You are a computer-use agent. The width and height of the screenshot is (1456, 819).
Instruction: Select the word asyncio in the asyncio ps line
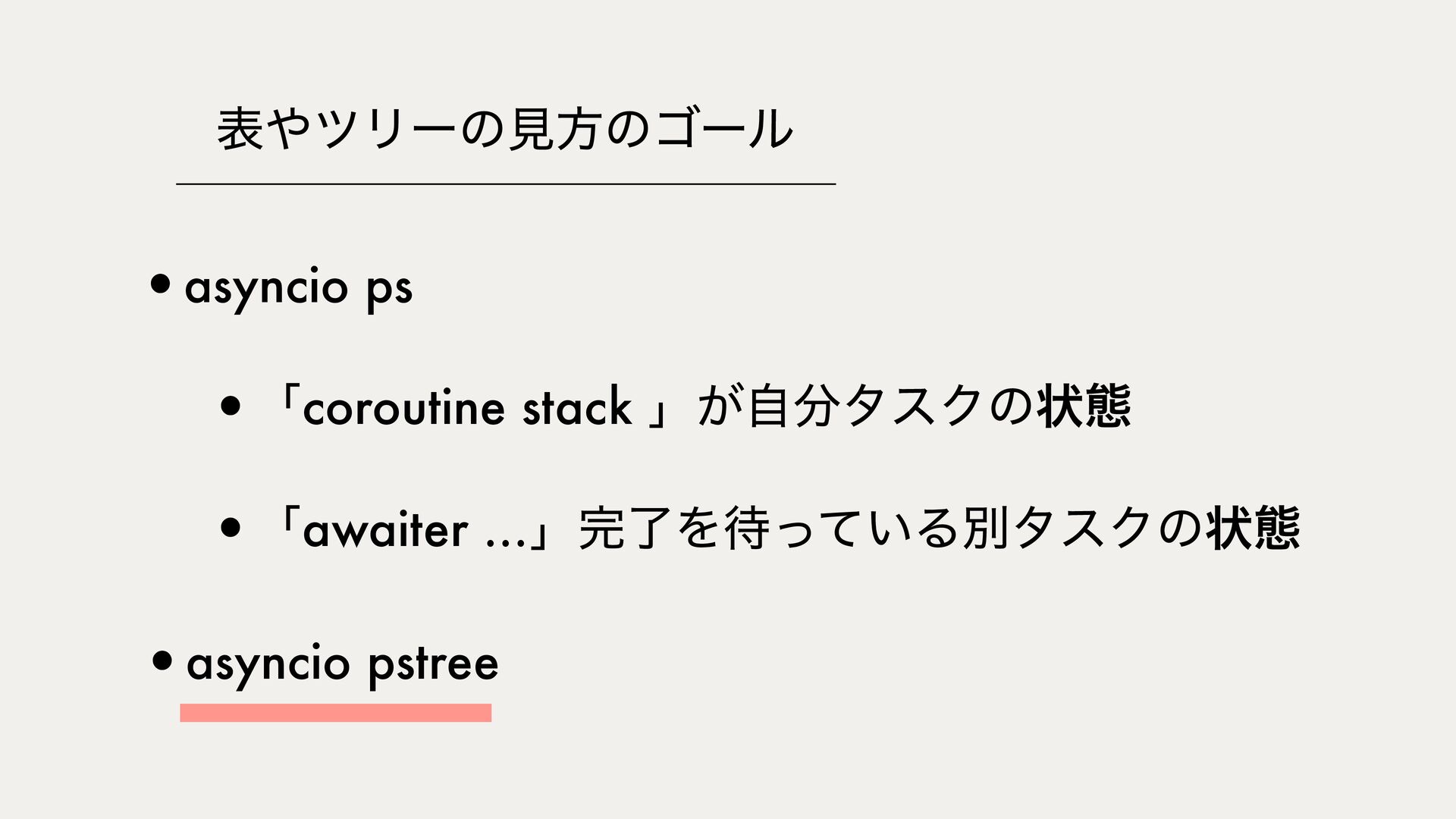(266, 288)
